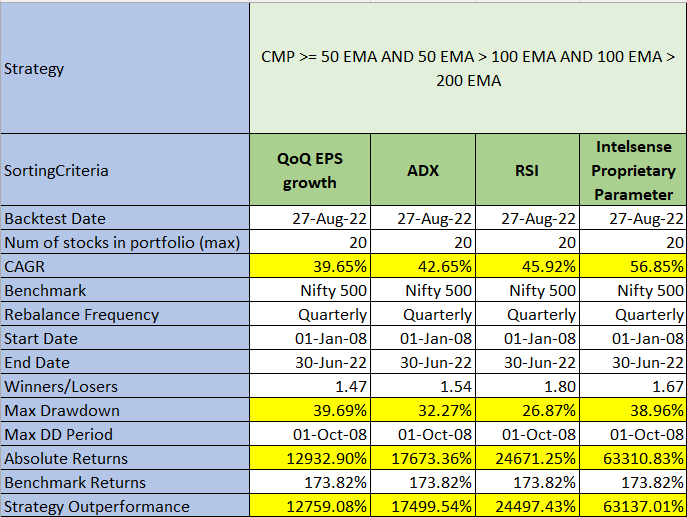This screenshot has height=517, width=687.
Task: Select the Winners/Losers value 1.80
Action: [x=526, y=387]
